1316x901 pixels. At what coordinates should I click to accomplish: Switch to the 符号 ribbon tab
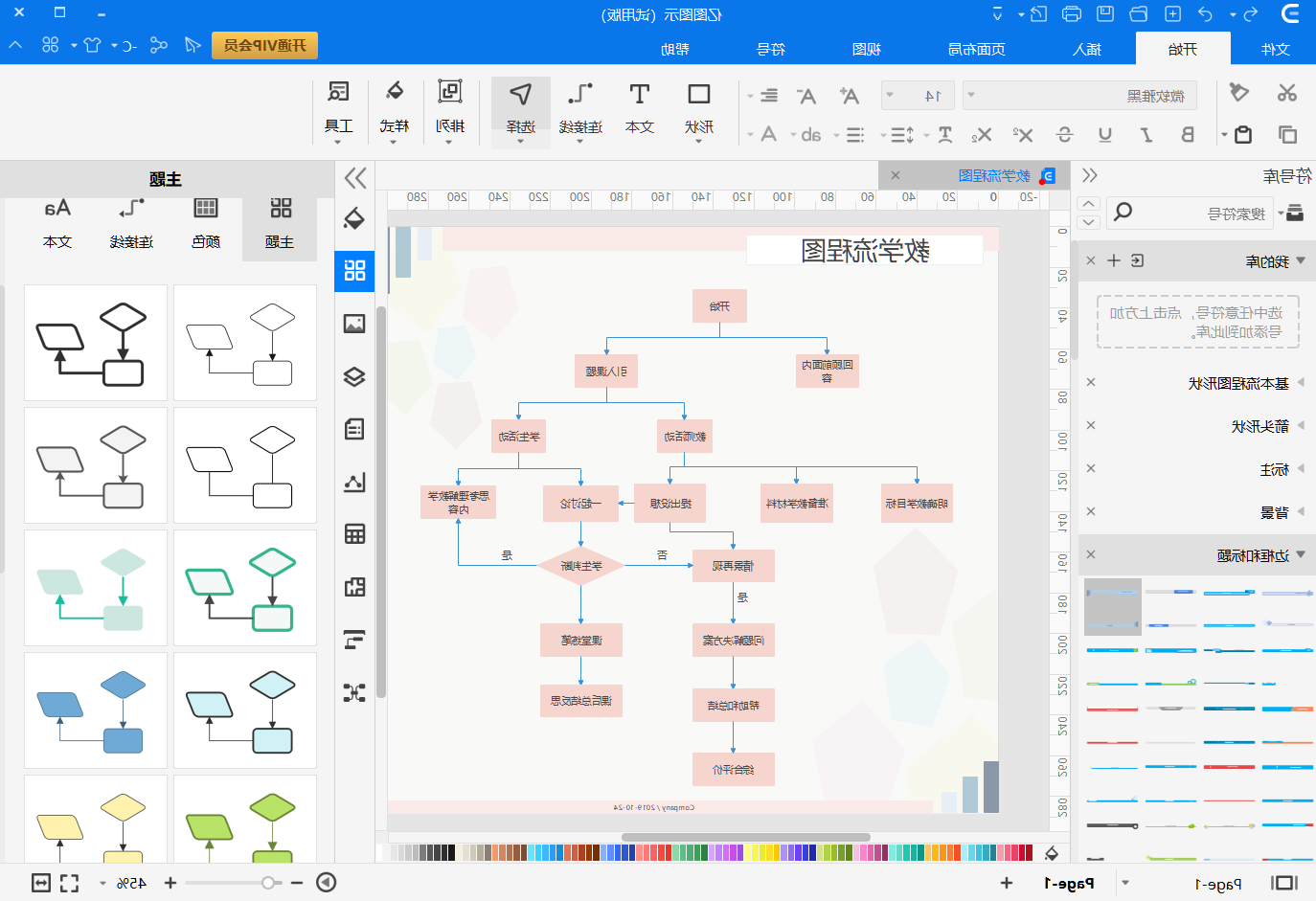pyautogui.click(x=770, y=49)
